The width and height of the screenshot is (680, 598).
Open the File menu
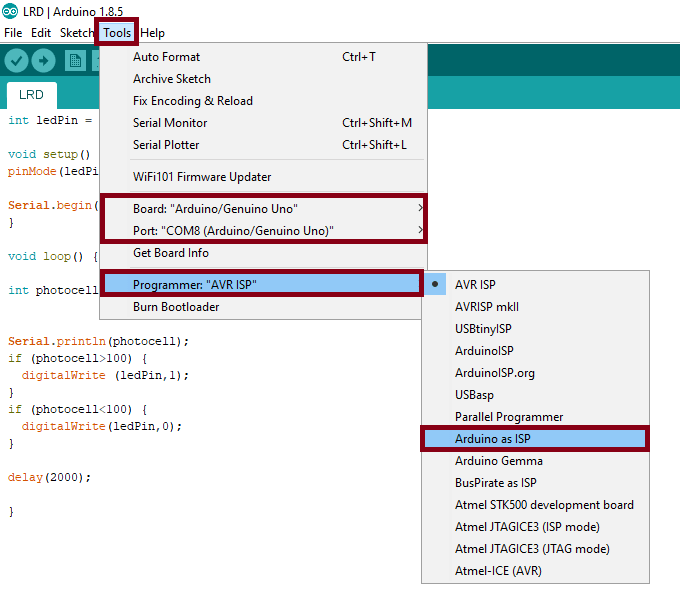[x=13, y=33]
